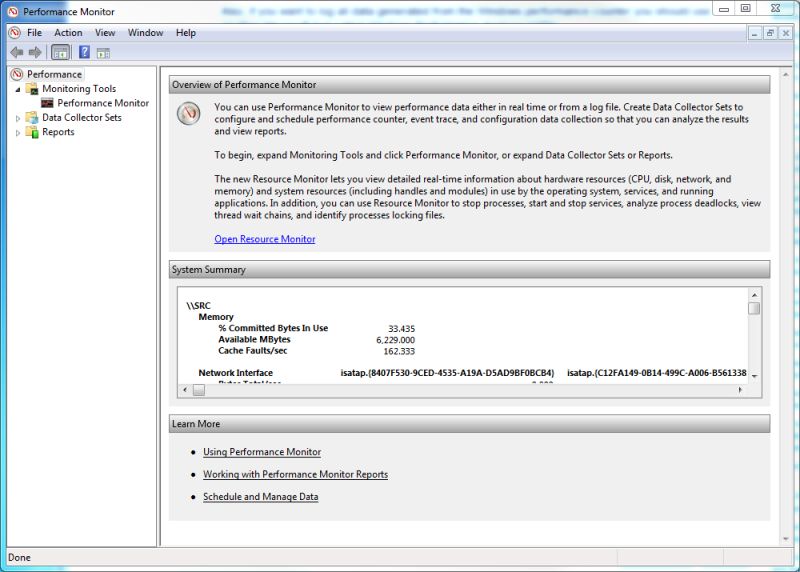Close the inner MMC child window
This screenshot has height=572, width=800.
786,34
